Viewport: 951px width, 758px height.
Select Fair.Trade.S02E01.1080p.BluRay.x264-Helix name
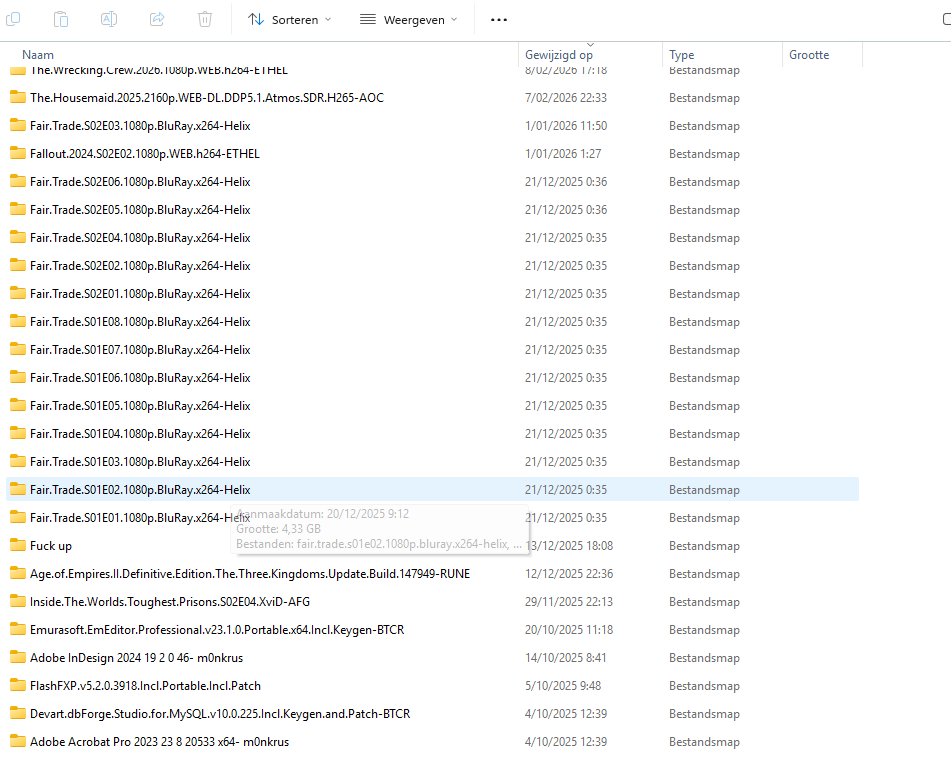[x=140, y=293]
